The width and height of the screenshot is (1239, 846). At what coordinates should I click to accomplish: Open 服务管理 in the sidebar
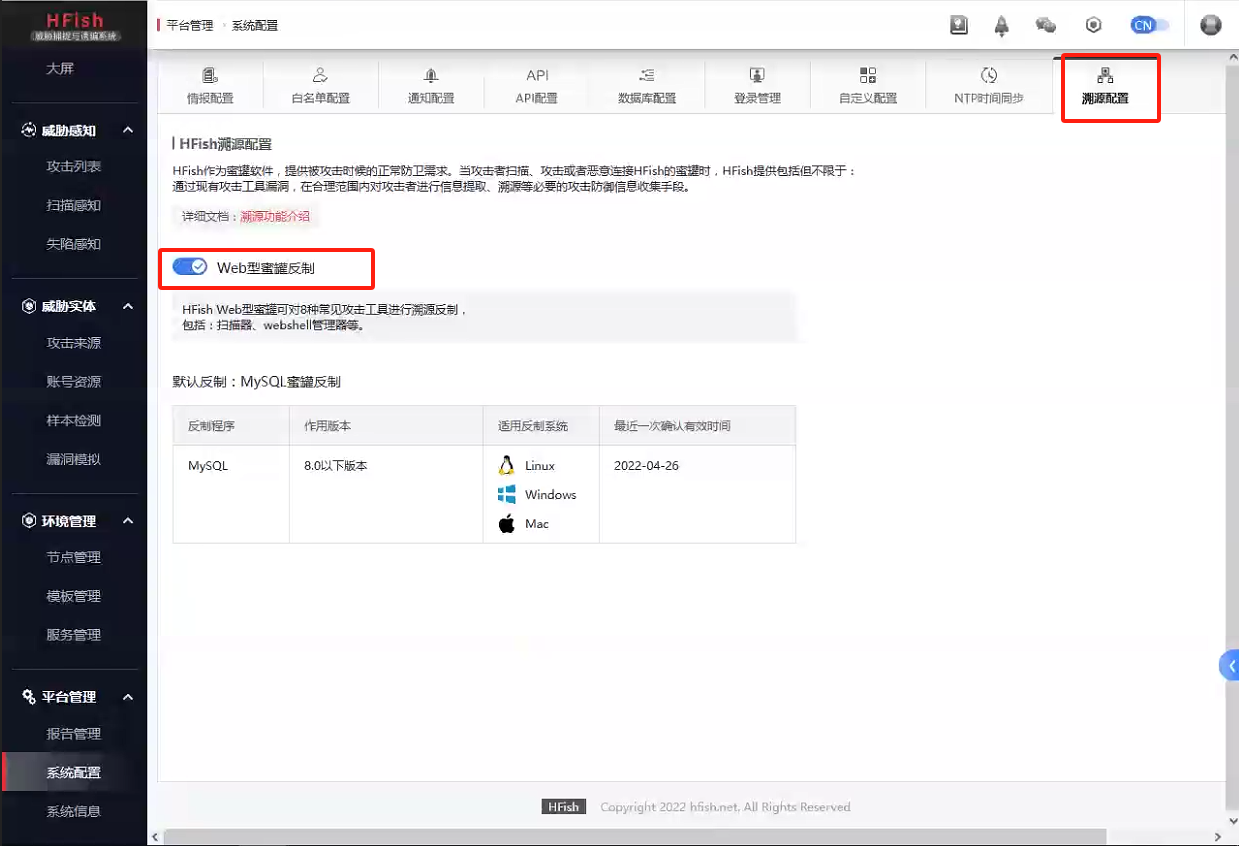pyautogui.click(x=74, y=635)
